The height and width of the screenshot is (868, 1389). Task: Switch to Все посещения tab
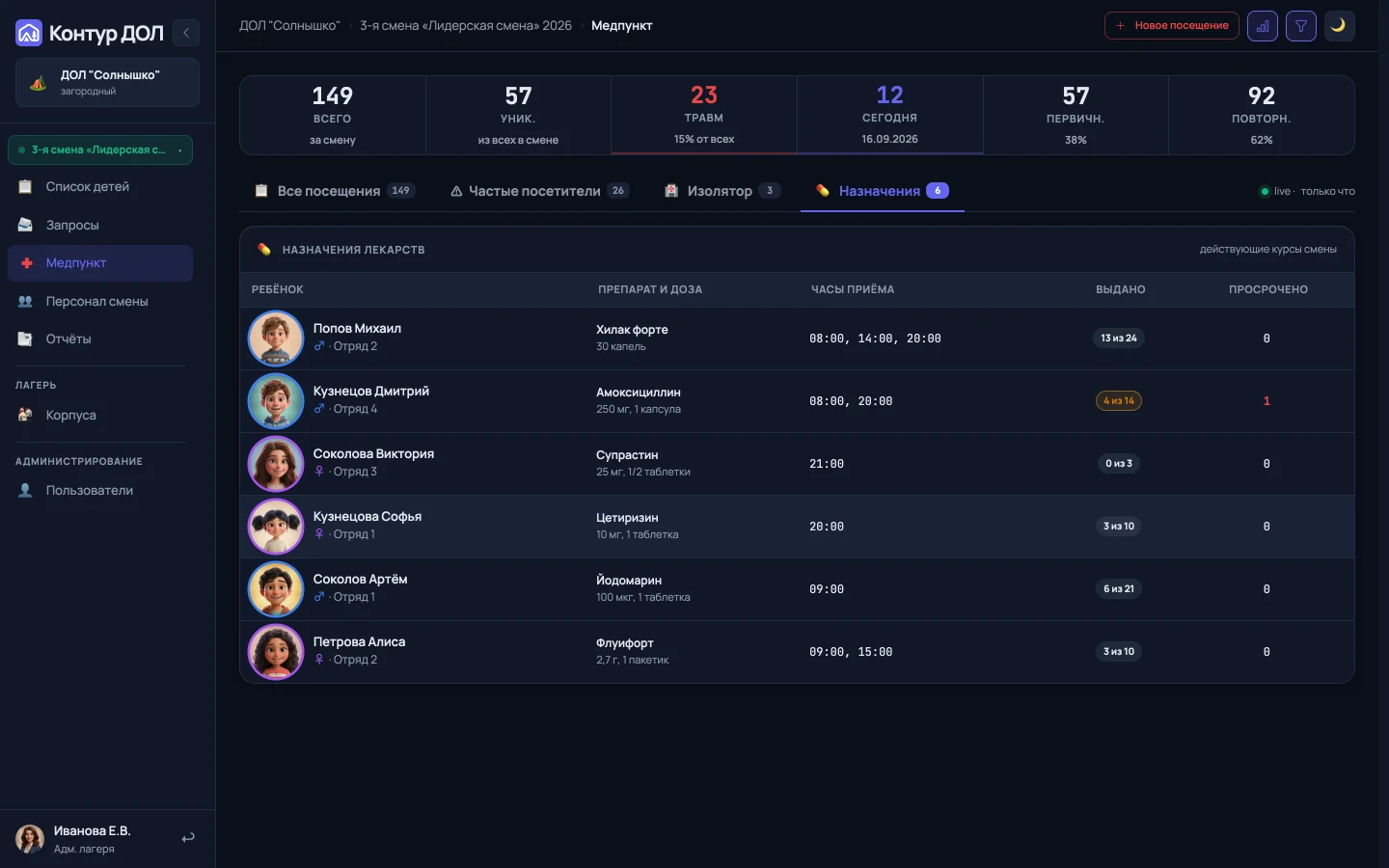click(335, 191)
